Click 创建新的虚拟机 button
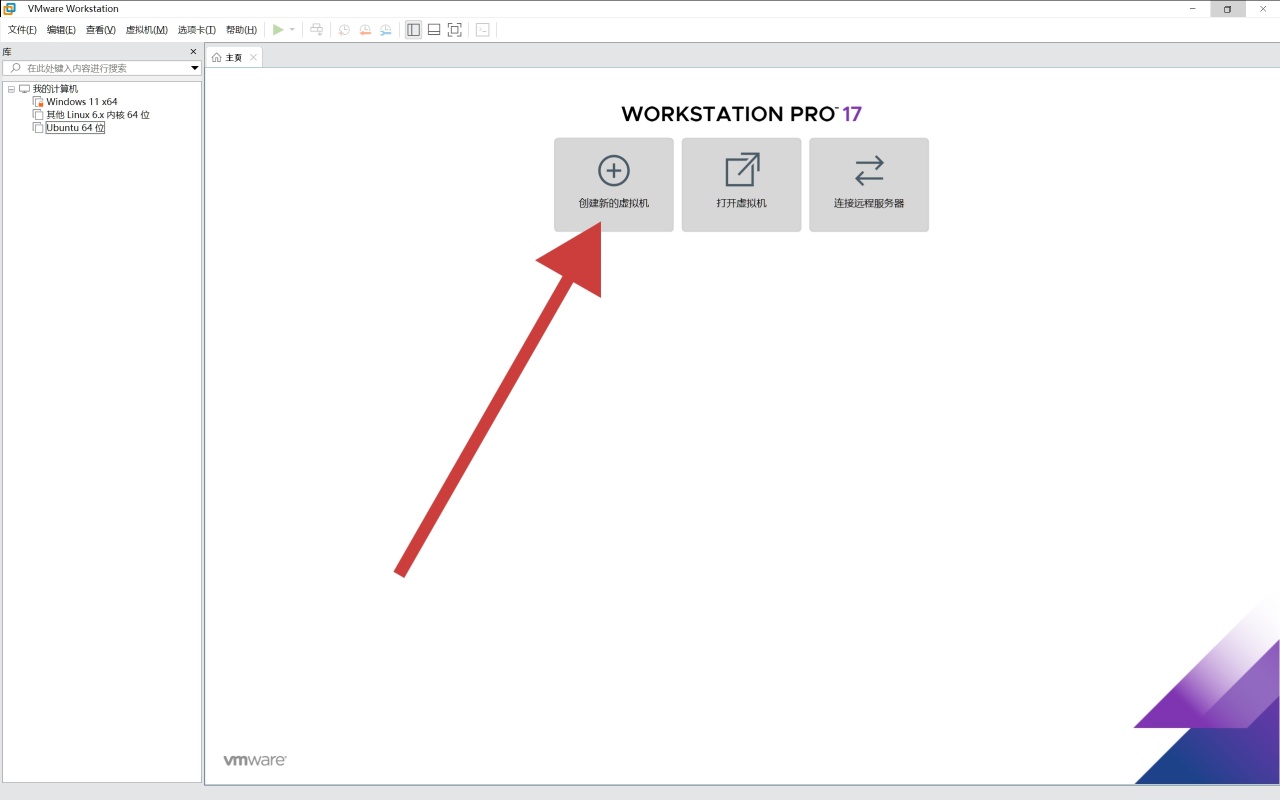This screenshot has width=1280, height=800. click(614, 185)
